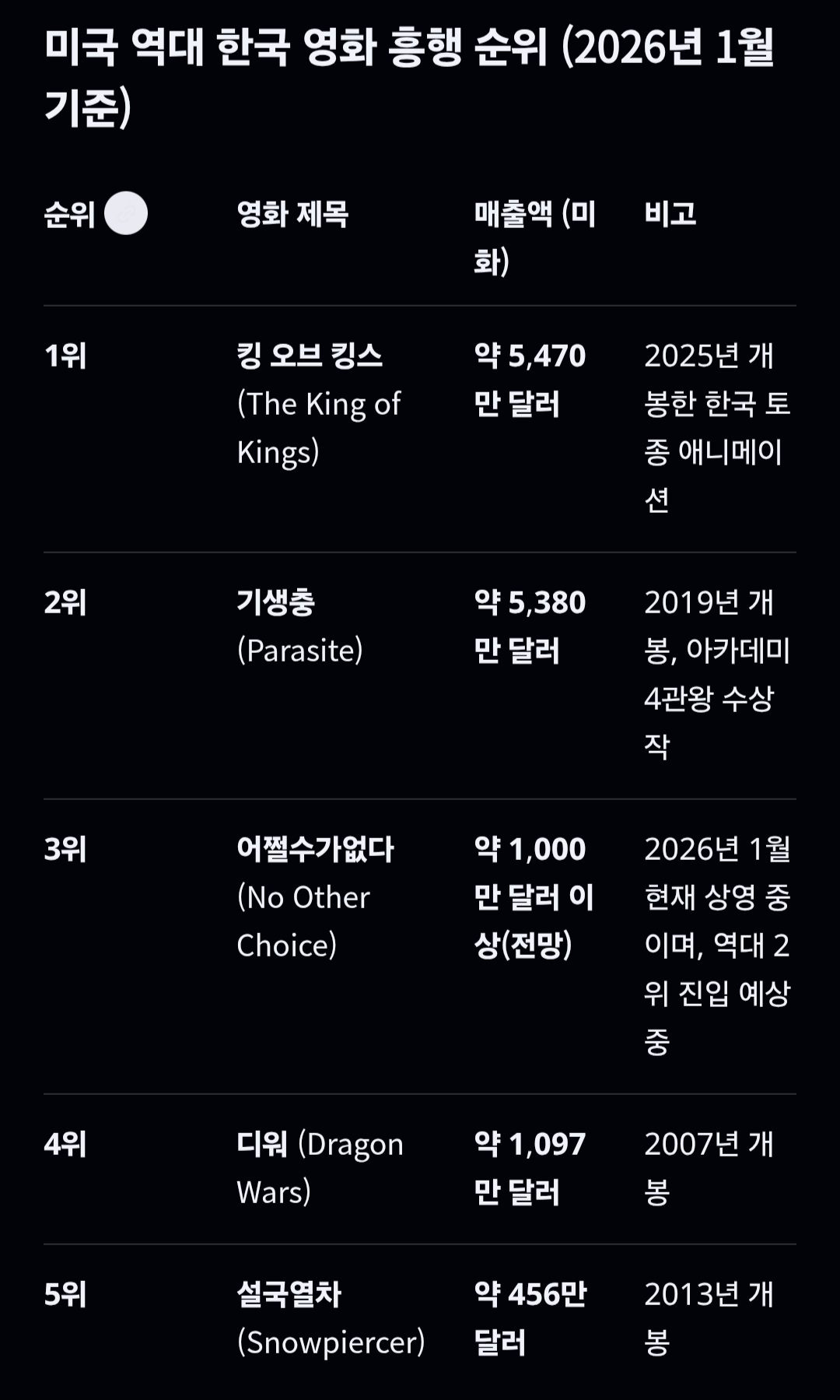Click the 비고 column header

[670, 214]
